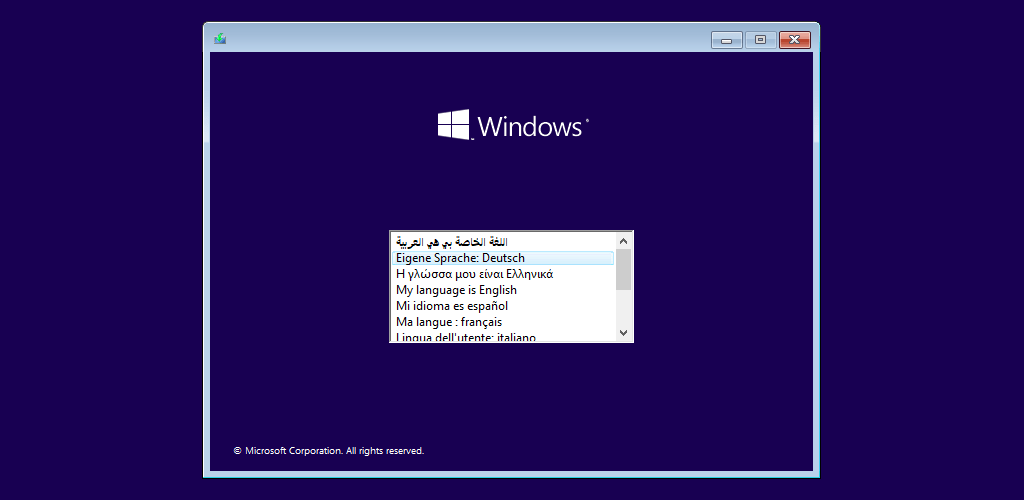Select "Mi idioma es español"
Image resolution: width=1024 pixels, height=500 pixels.
click(x=503, y=305)
